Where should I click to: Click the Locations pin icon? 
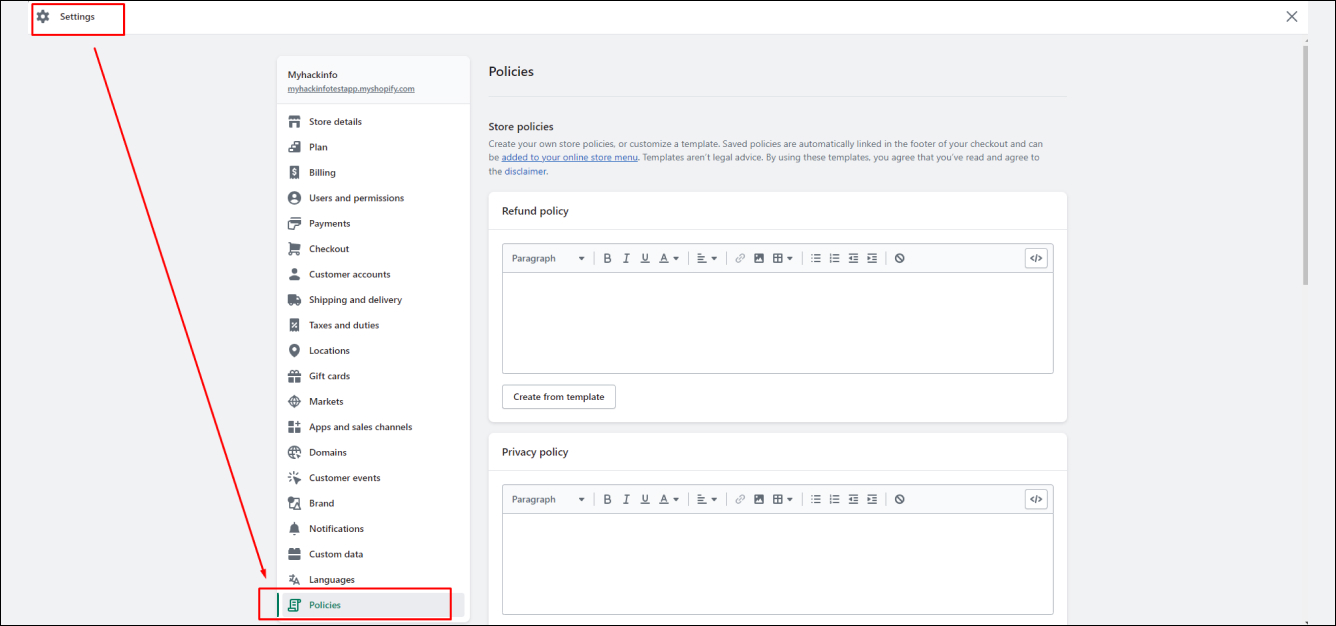coord(294,351)
